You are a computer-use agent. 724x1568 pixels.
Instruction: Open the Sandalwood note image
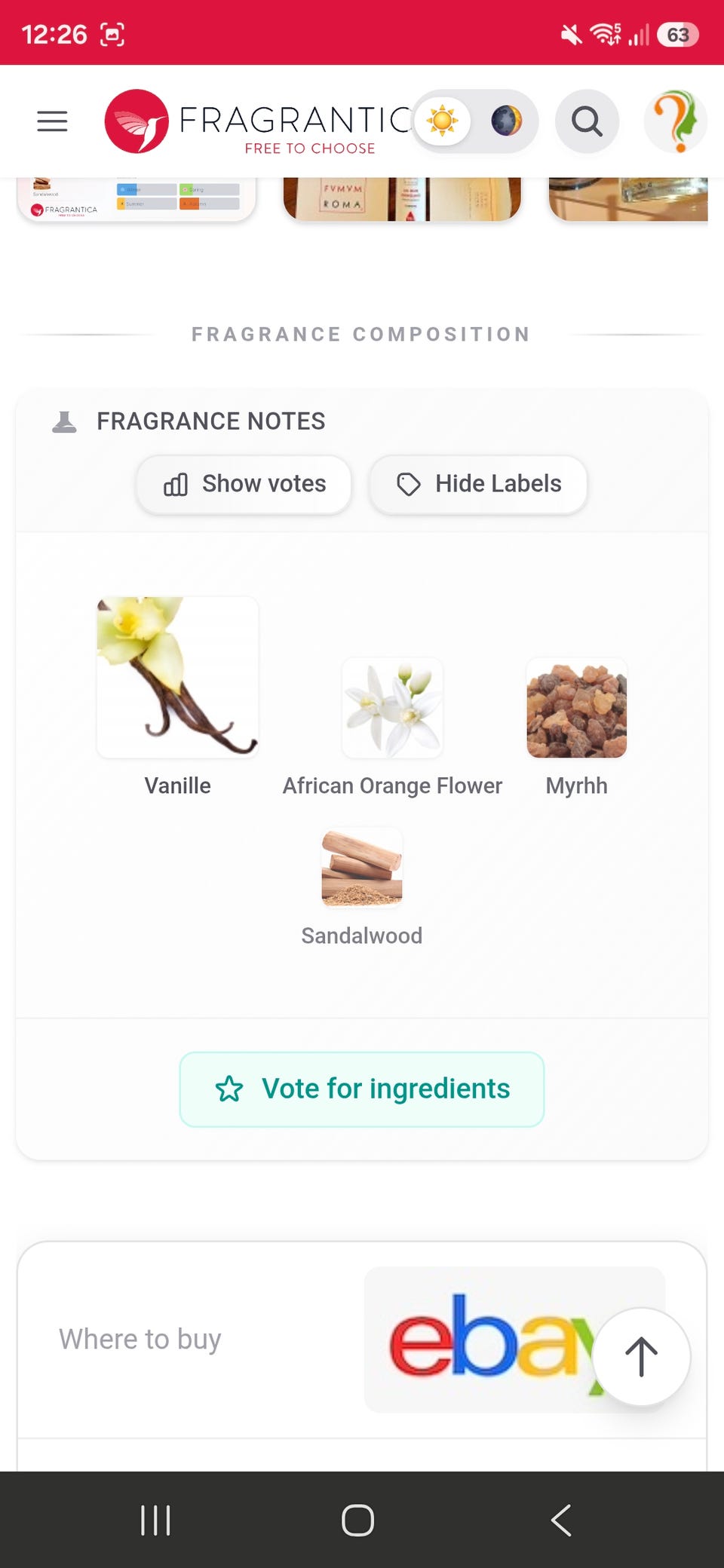362,867
